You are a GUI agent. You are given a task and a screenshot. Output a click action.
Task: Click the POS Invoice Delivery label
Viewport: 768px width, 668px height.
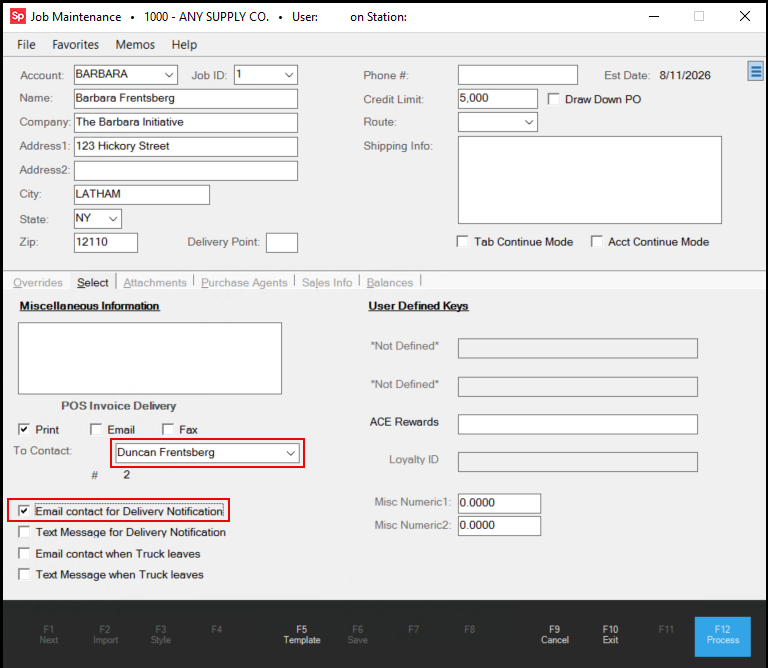pos(119,406)
